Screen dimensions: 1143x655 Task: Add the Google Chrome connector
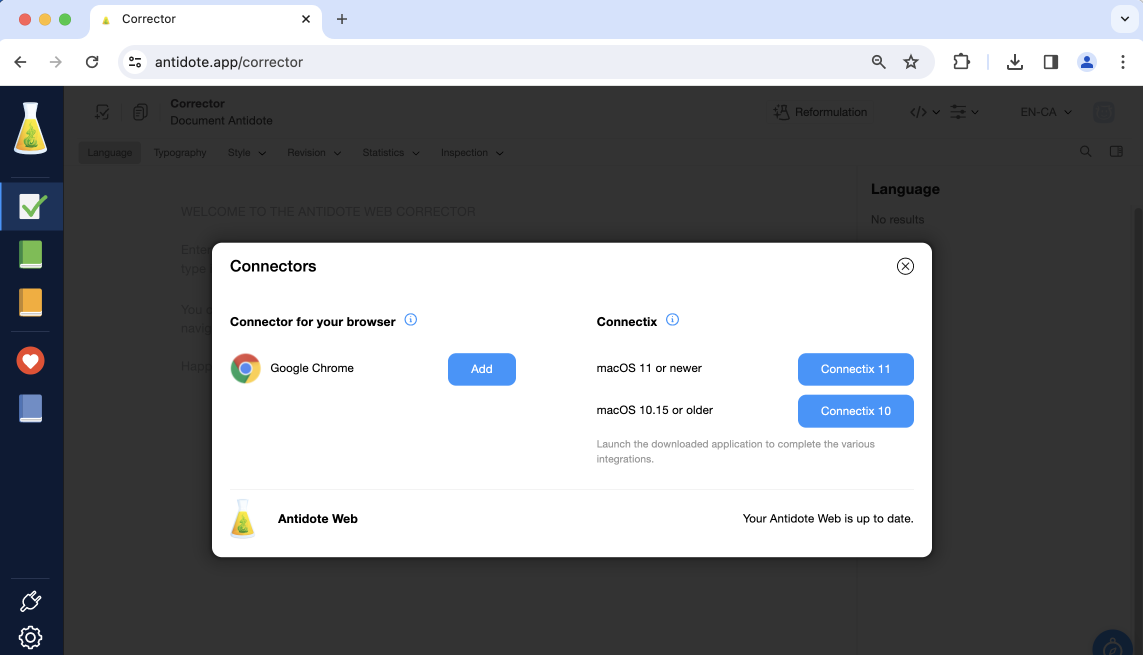[481, 369]
